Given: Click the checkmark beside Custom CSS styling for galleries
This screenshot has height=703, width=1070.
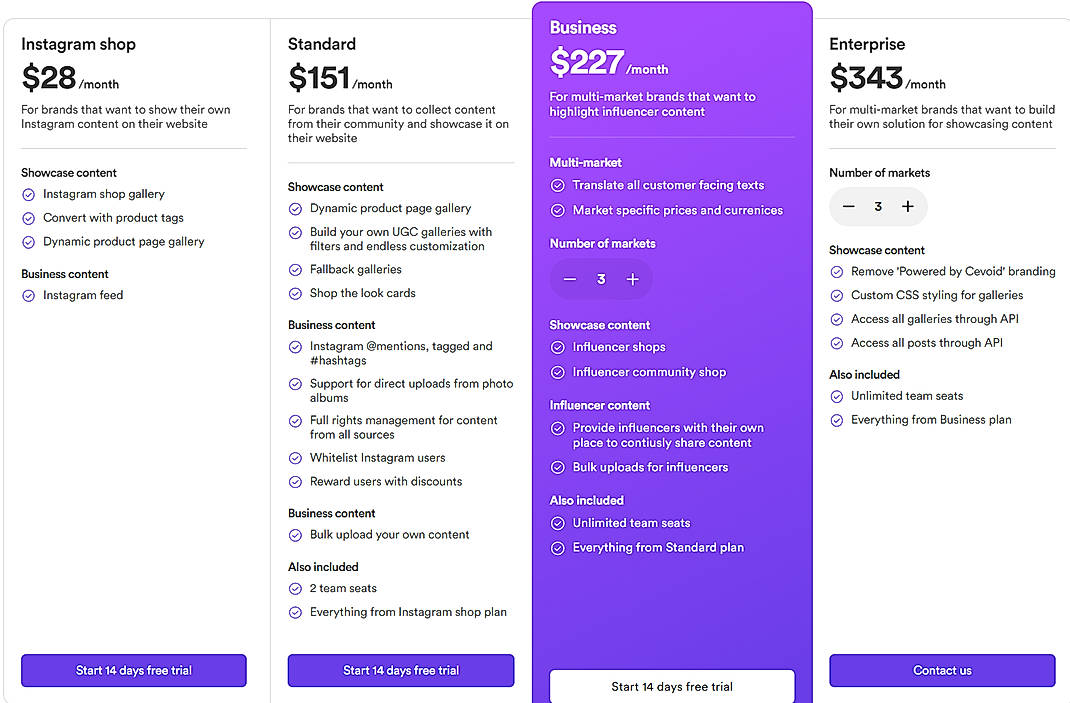Looking at the screenshot, I should (x=836, y=295).
